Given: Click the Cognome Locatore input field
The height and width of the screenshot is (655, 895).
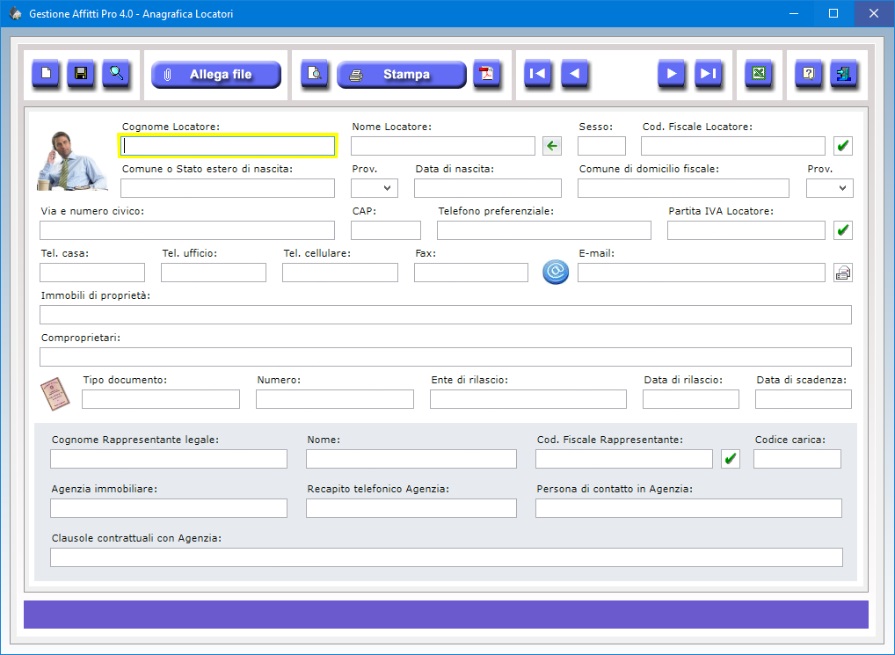Looking at the screenshot, I should (x=228, y=146).
